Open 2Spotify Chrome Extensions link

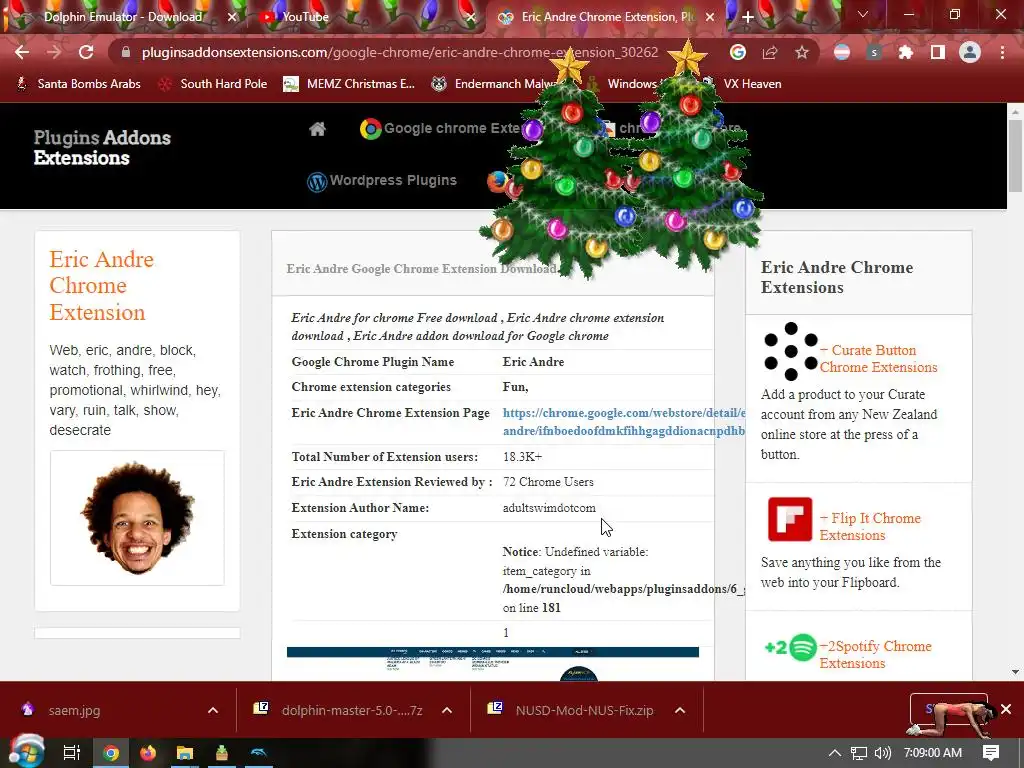click(x=876, y=654)
